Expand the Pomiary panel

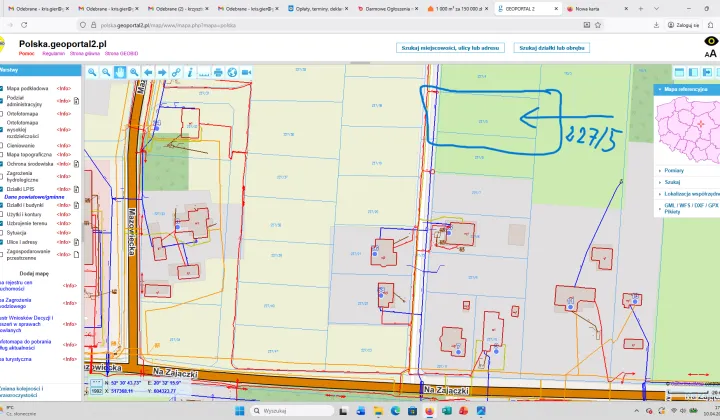(x=677, y=170)
